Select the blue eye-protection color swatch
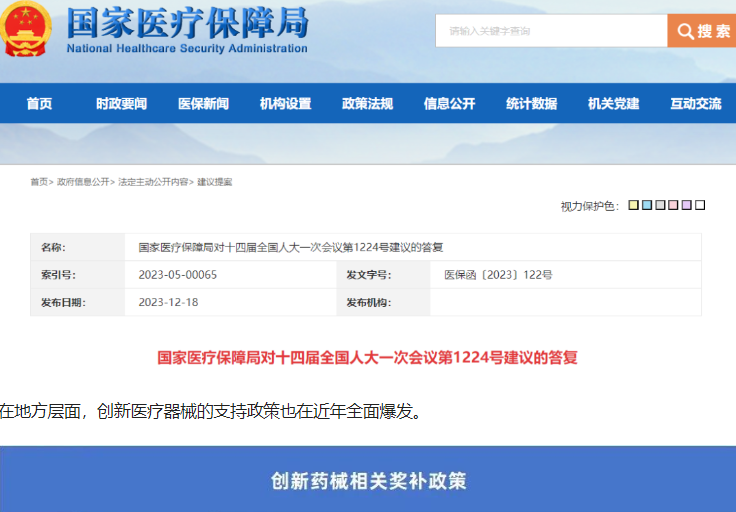 647,205
